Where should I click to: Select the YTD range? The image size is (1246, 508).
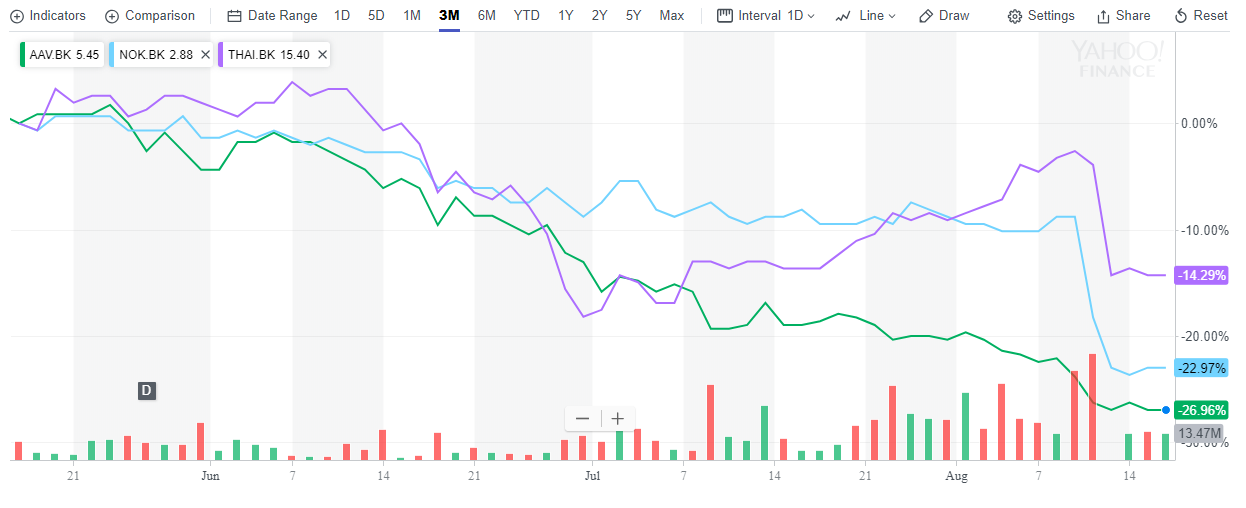(x=527, y=16)
